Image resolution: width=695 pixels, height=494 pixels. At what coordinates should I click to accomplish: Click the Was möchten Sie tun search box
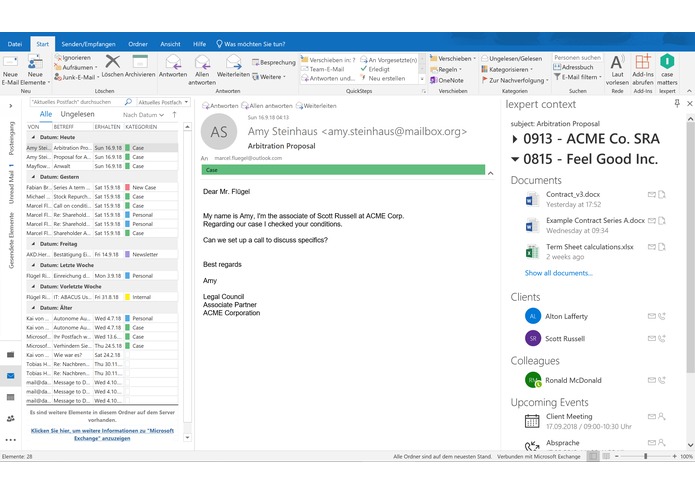(x=250, y=44)
